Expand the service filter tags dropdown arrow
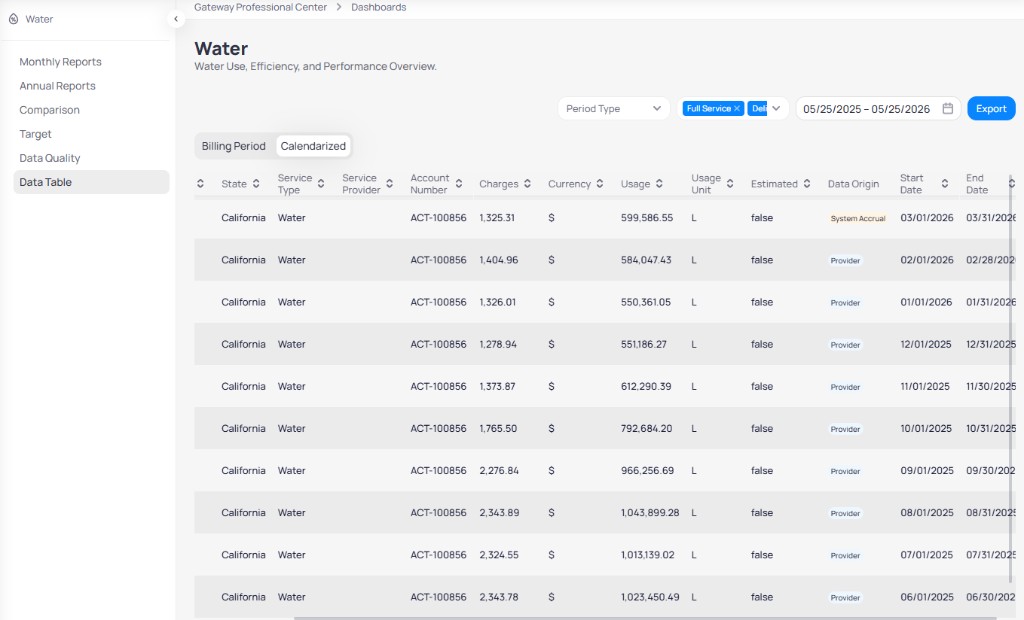This screenshot has width=1024, height=620. pyautogui.click(x=776, y=108)
